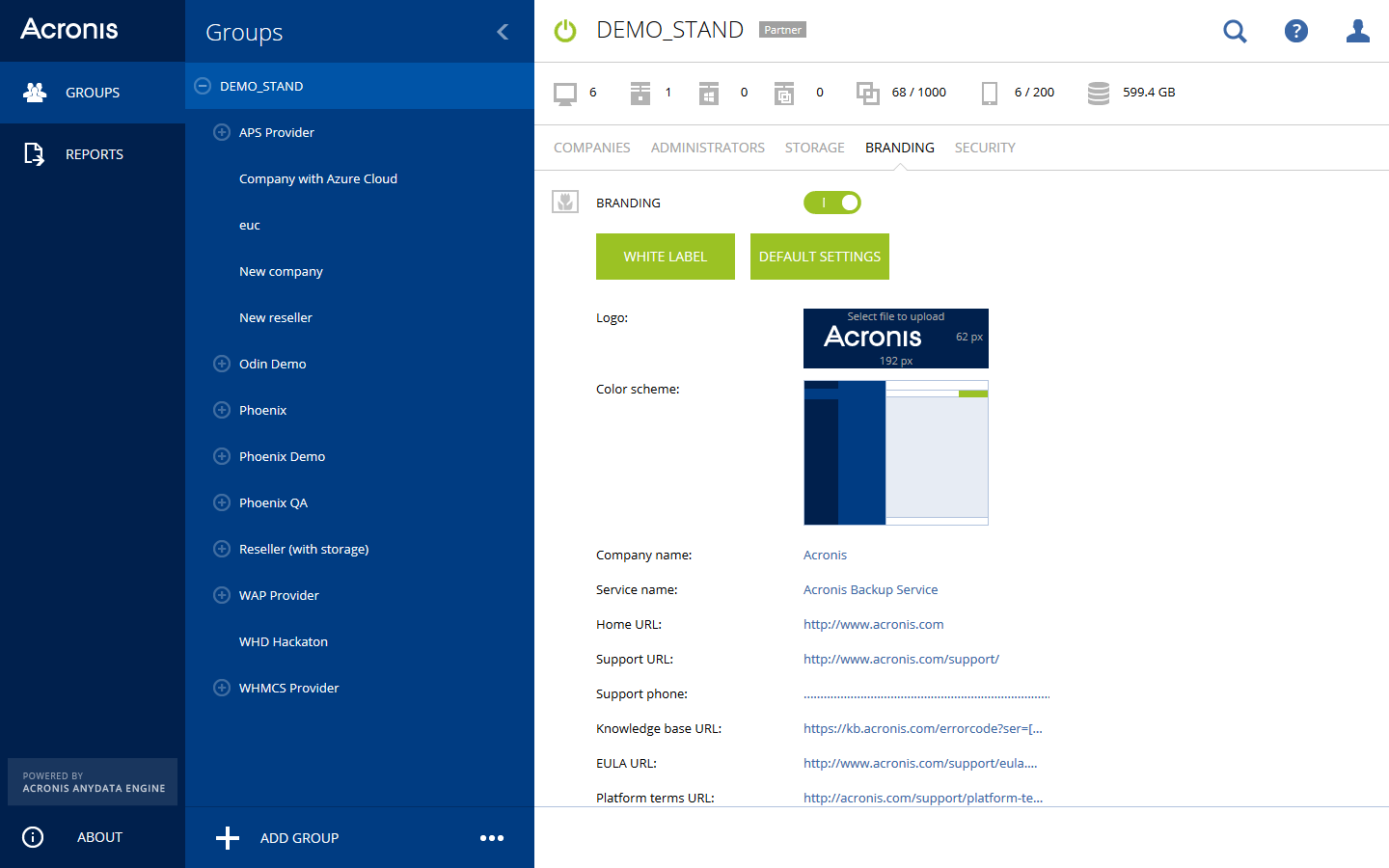Expand the Phoenix QA group
The width and height of the screenshot is (1389, 868).
click(x=222, y=502)
